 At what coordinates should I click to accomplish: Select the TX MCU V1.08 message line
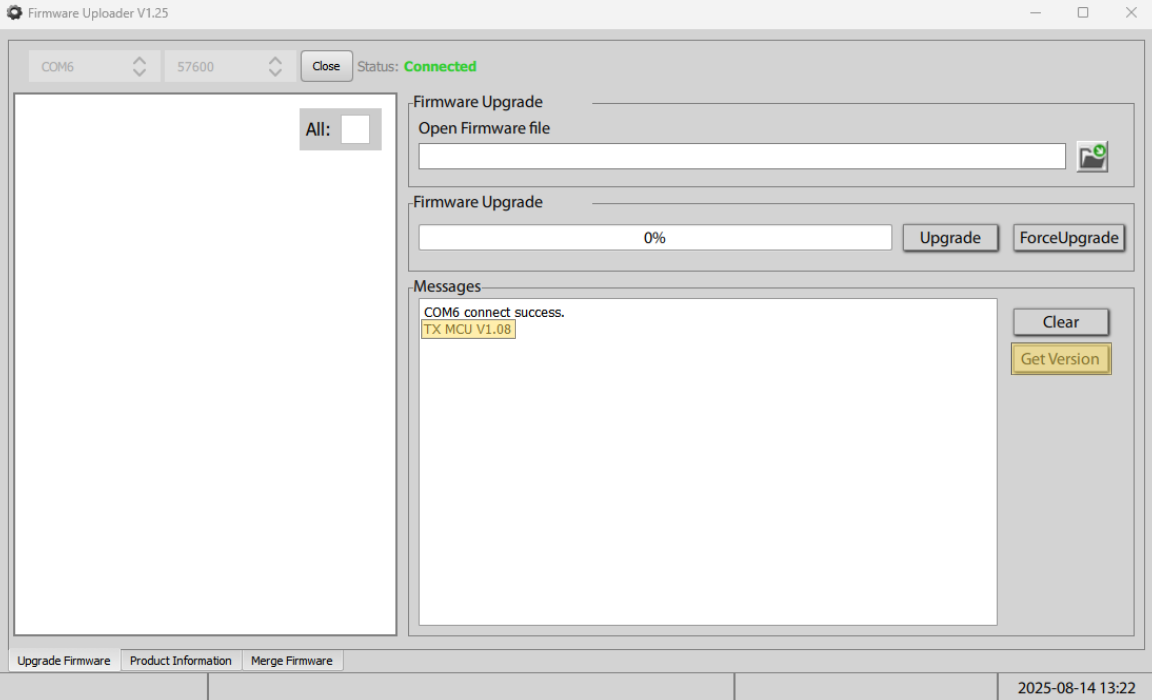pos(468,329)
